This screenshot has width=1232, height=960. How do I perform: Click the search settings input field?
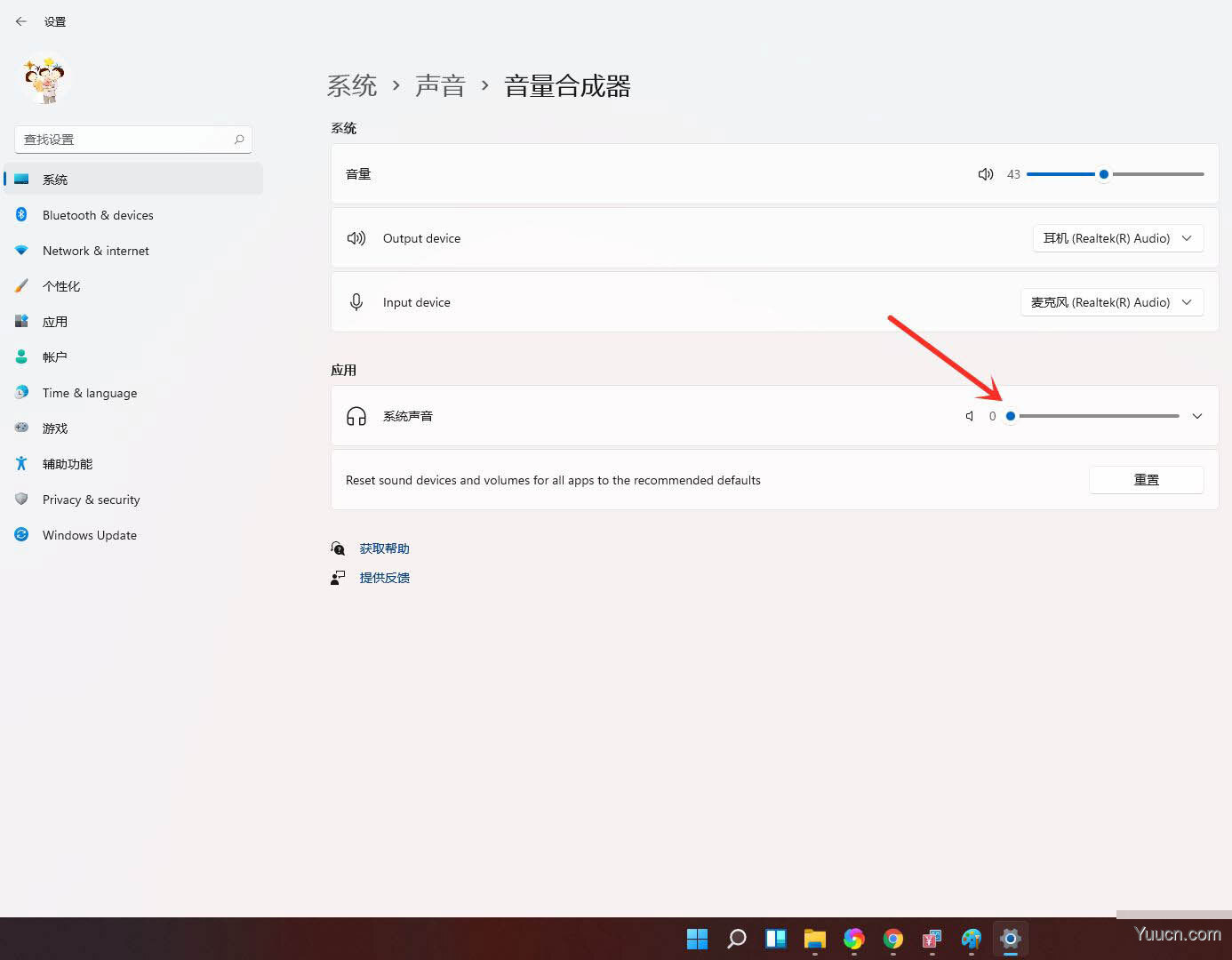(133, 140)
